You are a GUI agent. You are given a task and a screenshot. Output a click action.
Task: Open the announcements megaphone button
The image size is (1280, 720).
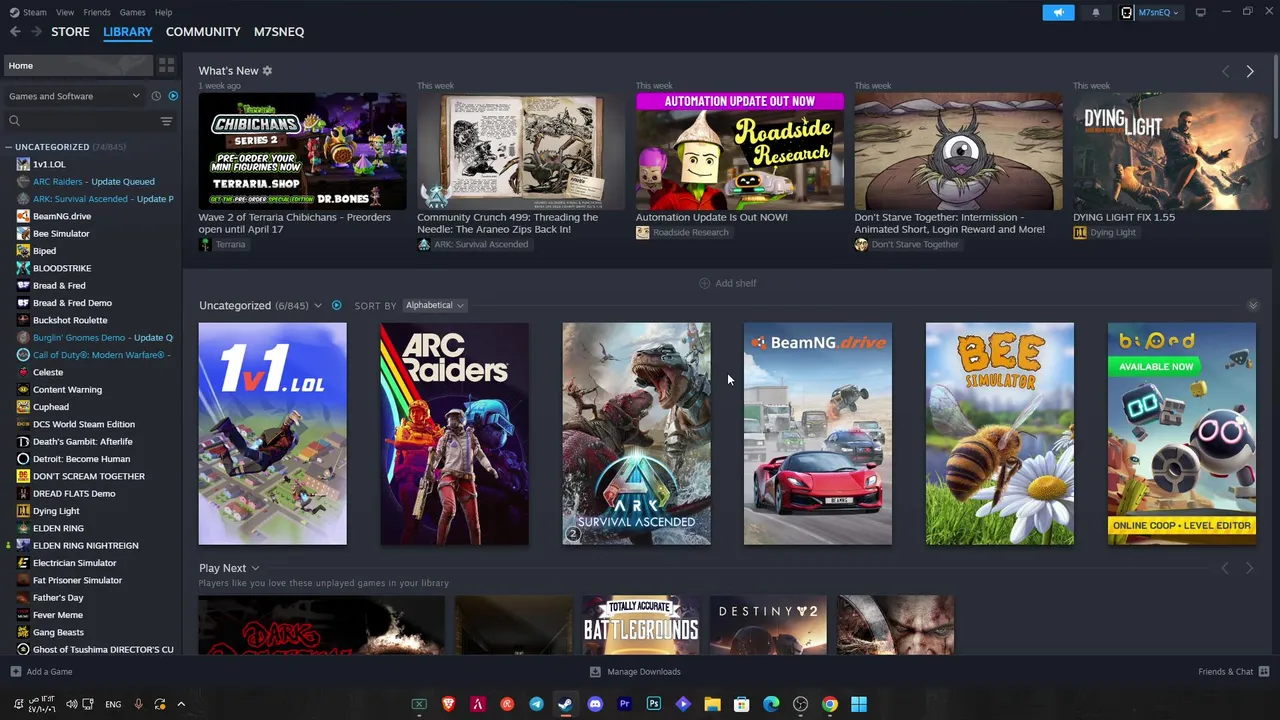pos(1058,12)
